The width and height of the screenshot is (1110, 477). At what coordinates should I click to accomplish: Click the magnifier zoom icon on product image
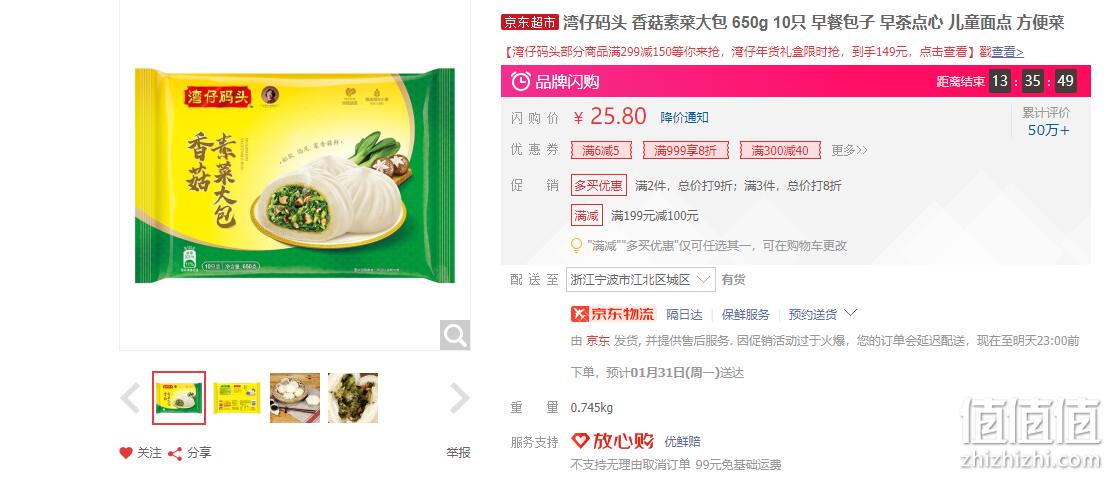tap(454, 335)
